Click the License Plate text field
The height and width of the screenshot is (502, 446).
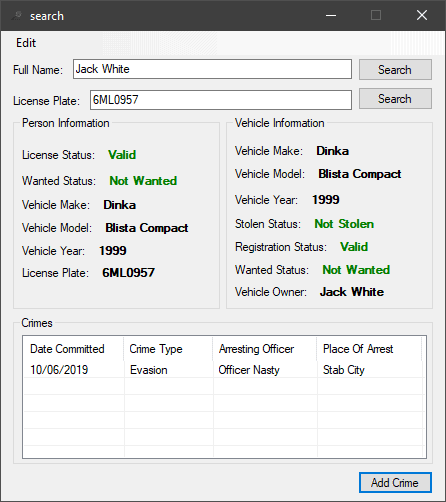point(221,100)
